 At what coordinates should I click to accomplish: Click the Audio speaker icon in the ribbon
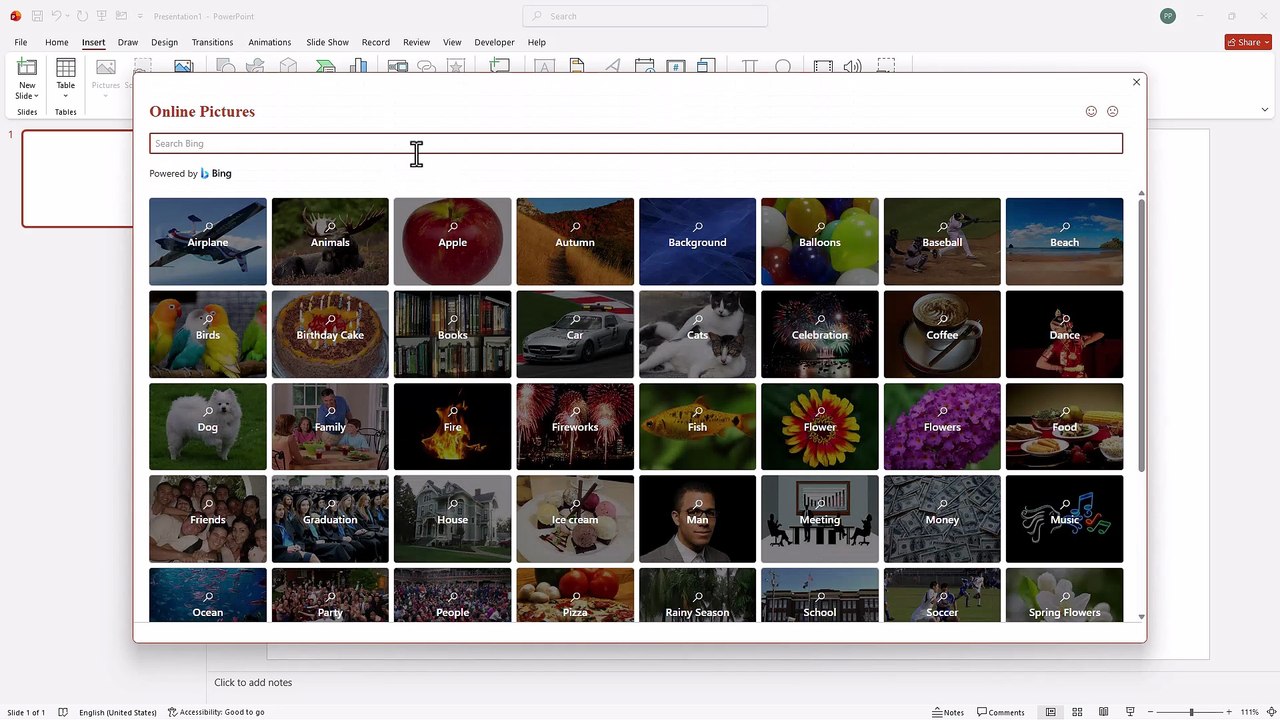852,66
